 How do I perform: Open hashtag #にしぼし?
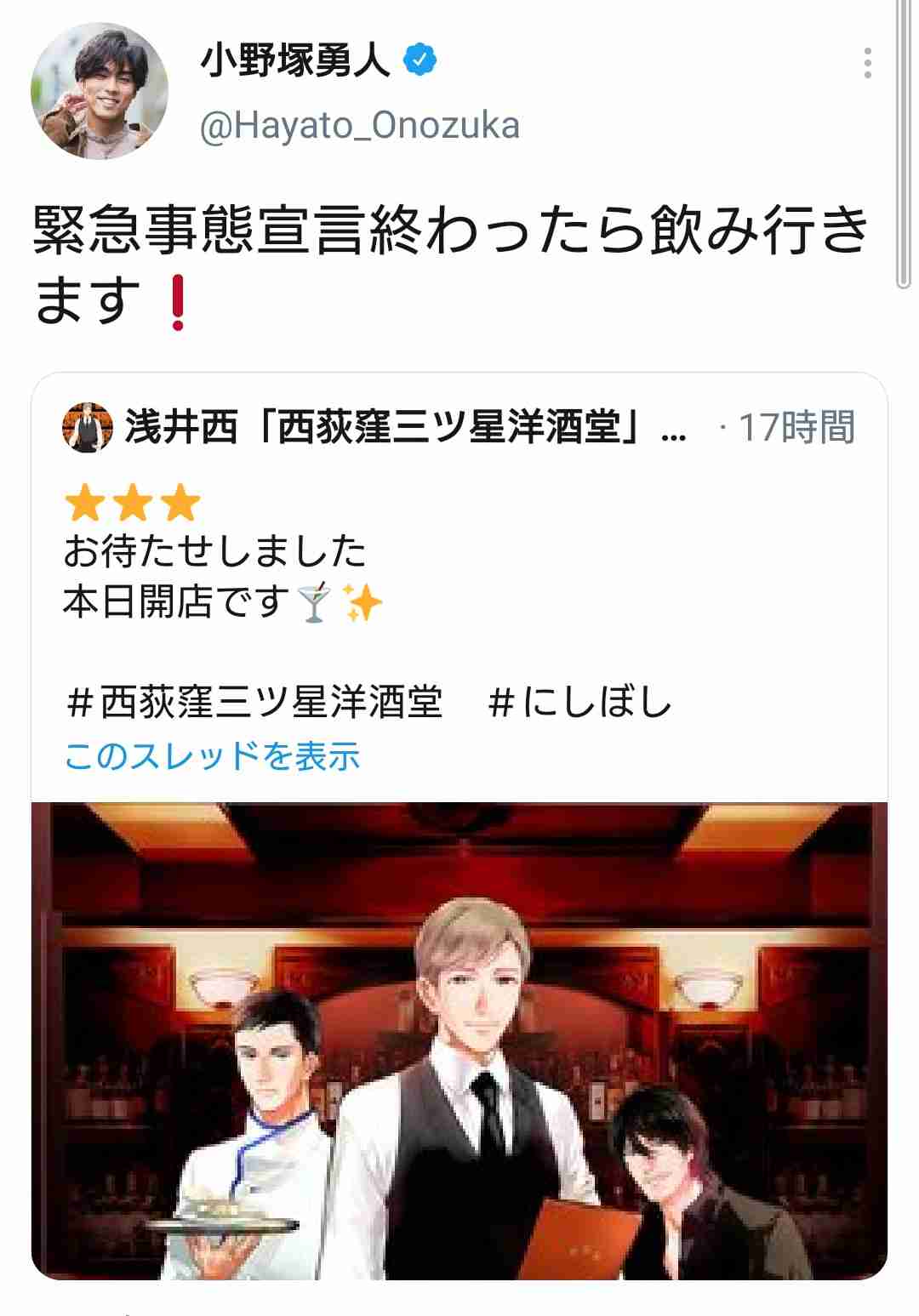pos(580,703)
